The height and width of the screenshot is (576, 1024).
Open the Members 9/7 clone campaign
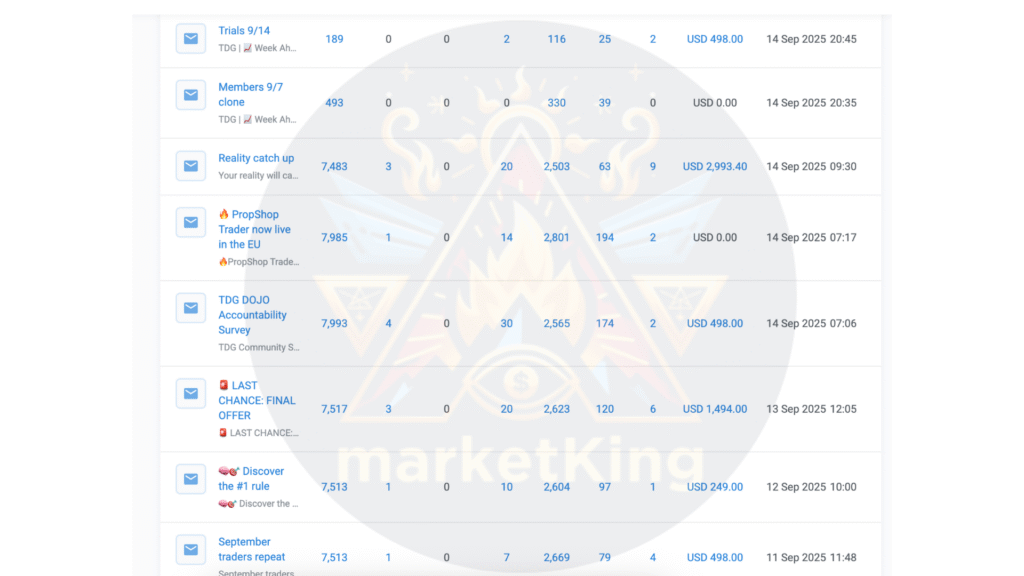coord(250,94)
